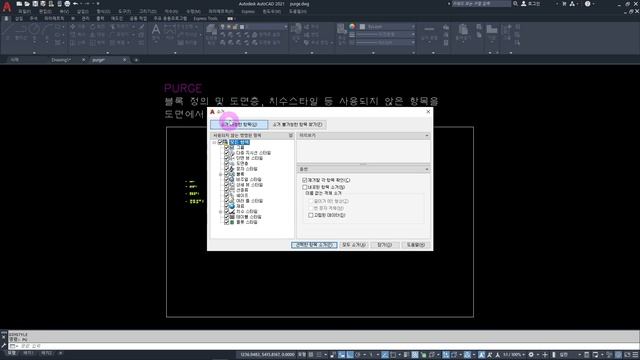
Task: Uncheck the 선종류 item checkbox
Action: tap(227, 190)
